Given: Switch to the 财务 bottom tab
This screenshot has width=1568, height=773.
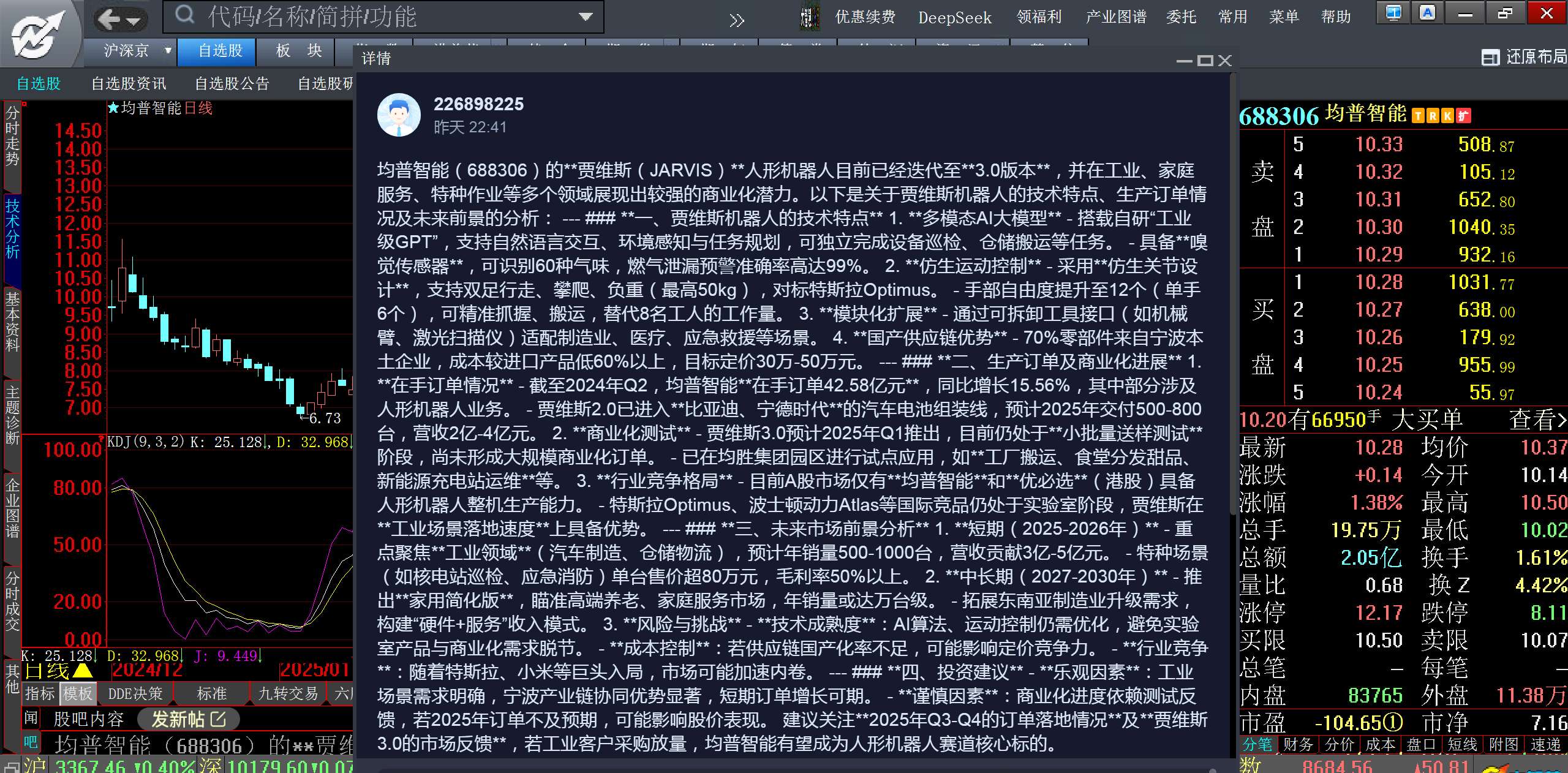Looking at the screenshot, I should pyautogui.click(x=1298, y=744).
